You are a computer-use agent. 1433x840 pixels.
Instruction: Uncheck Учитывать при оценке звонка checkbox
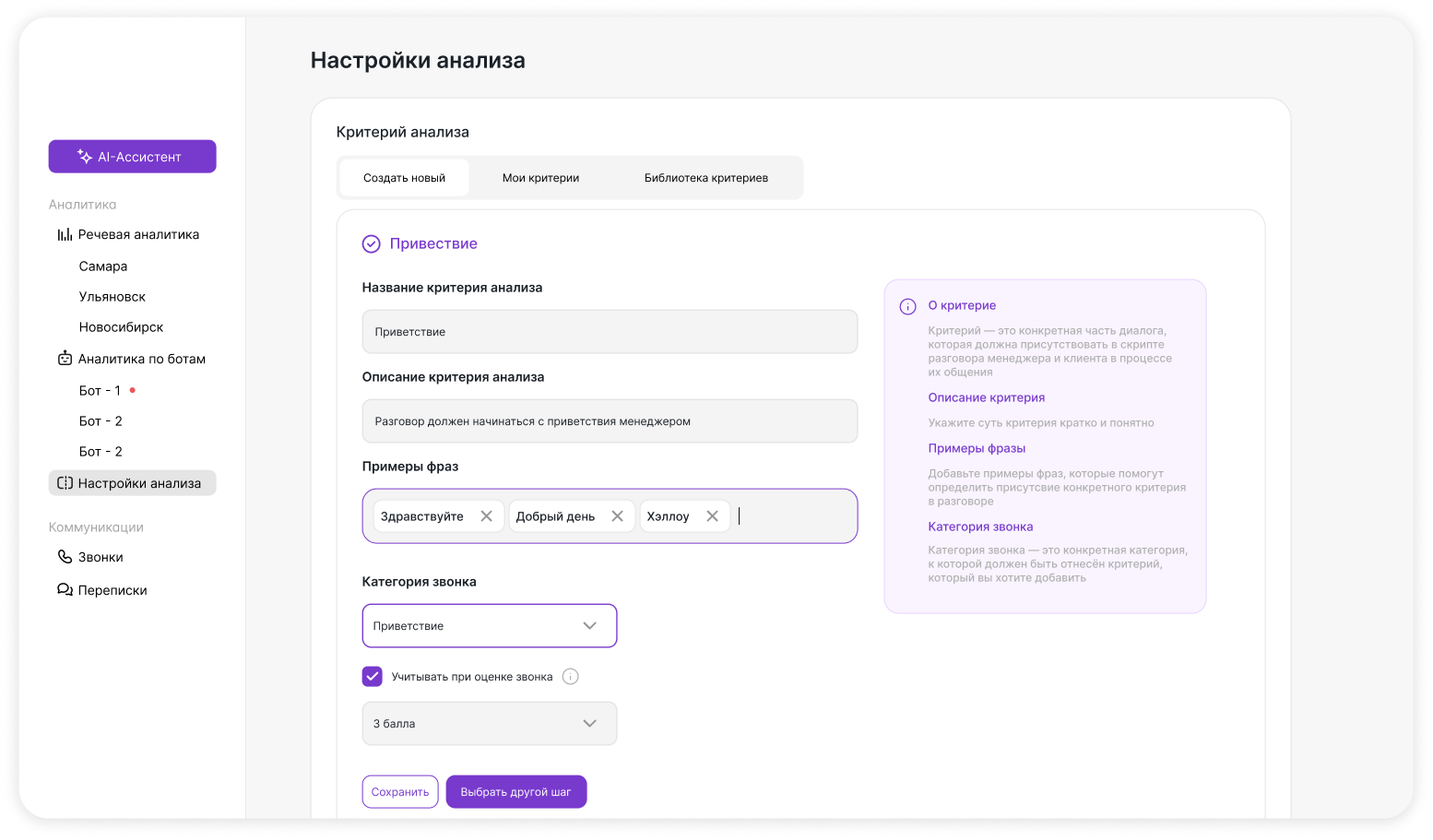click(x=372, y=677)
